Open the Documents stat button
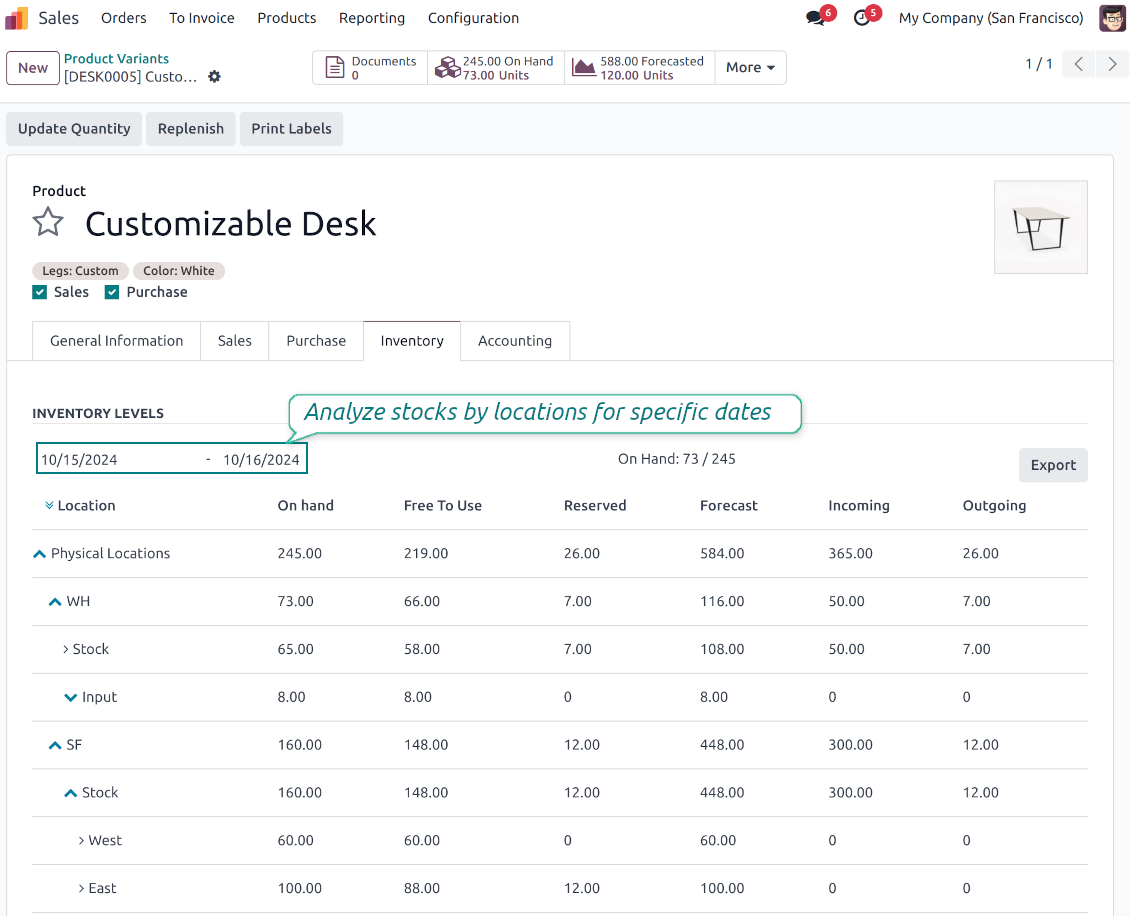The width and height of the screenshot is (1130, 916). coord(370,68)
